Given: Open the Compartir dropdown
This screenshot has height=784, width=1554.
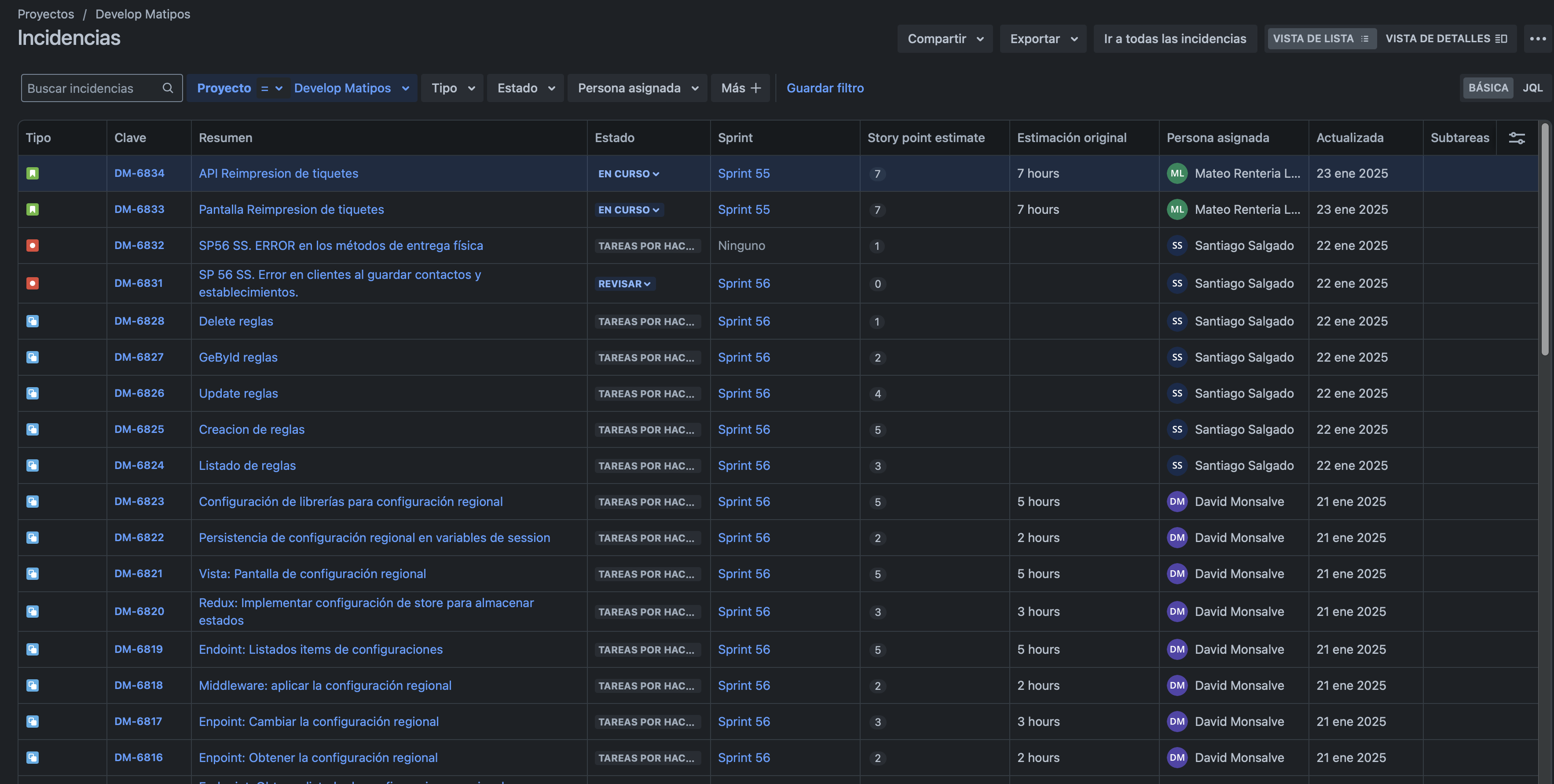Looking at the screenshot, I should coord(945,39).
